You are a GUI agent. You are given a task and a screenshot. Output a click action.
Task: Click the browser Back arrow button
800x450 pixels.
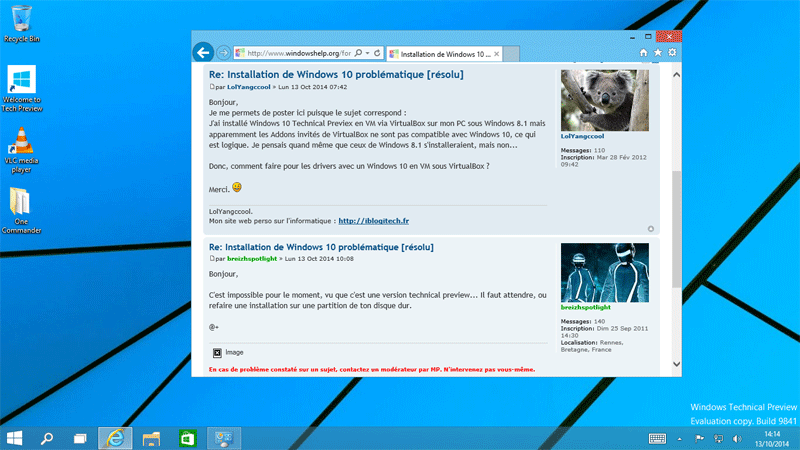[203, 52]
